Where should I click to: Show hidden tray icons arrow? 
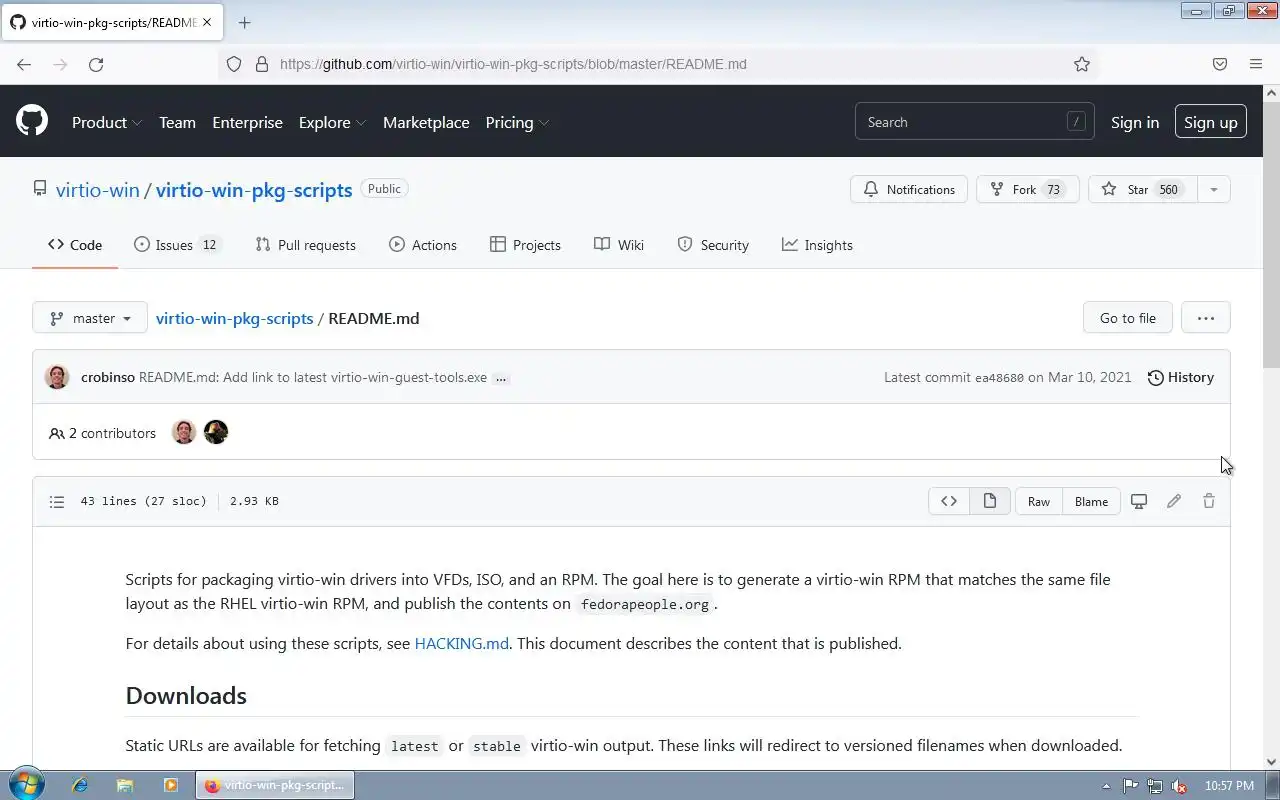1106,786
